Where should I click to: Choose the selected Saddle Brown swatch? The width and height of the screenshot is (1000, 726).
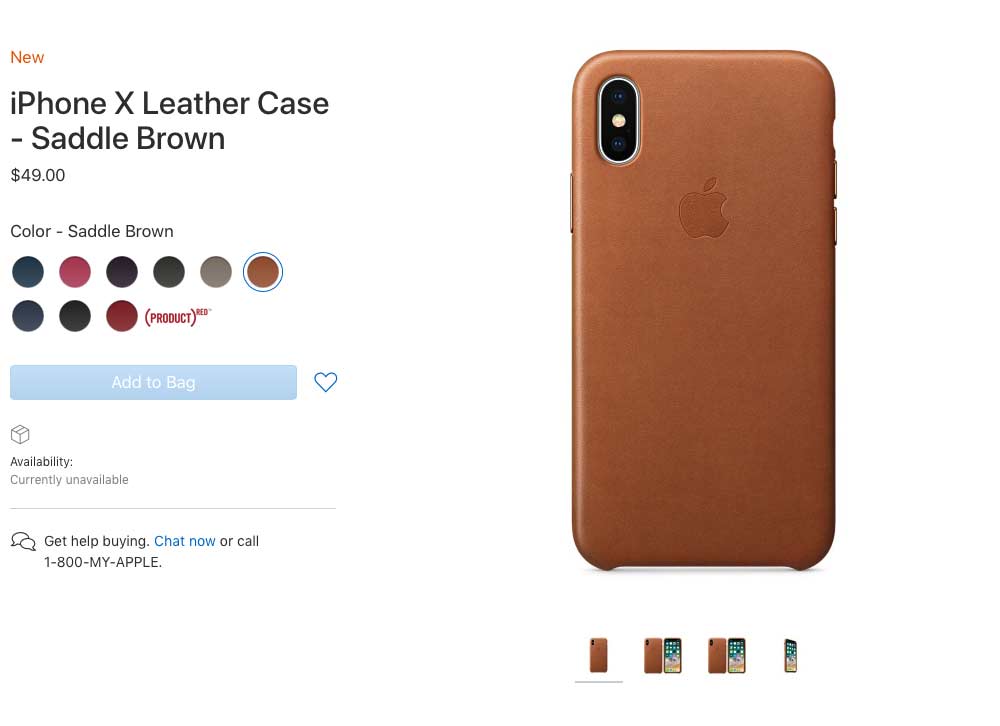[263, 272]
